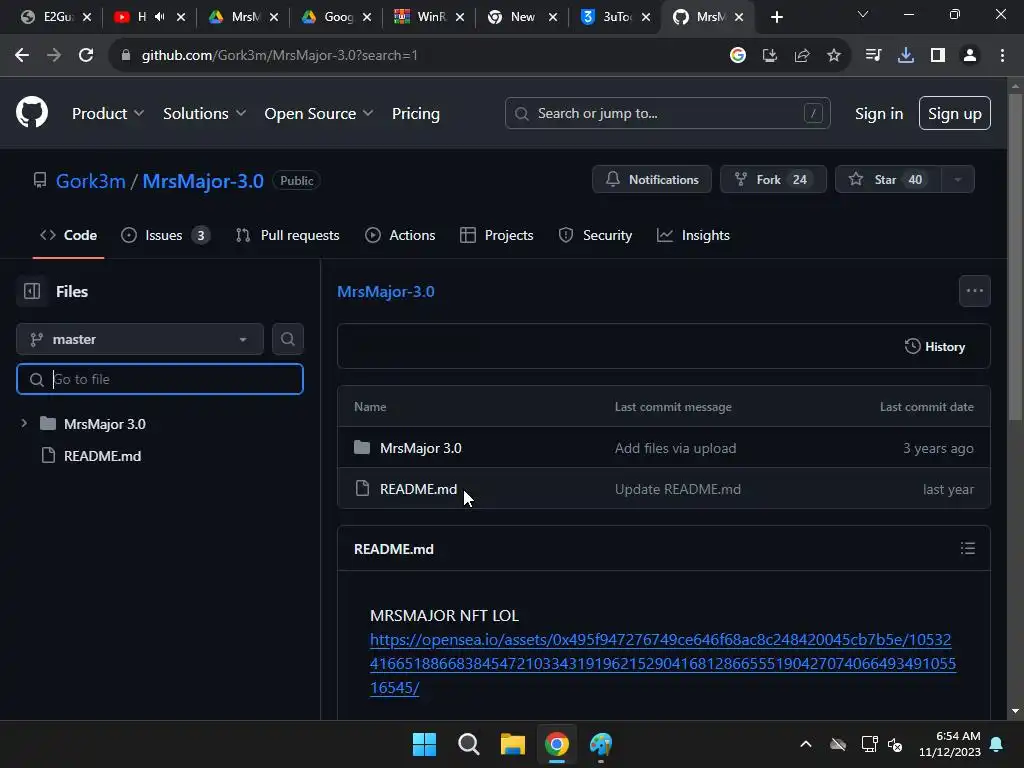Open the Actions tab
Viewport: 1024px width, 768px height.
400,235
